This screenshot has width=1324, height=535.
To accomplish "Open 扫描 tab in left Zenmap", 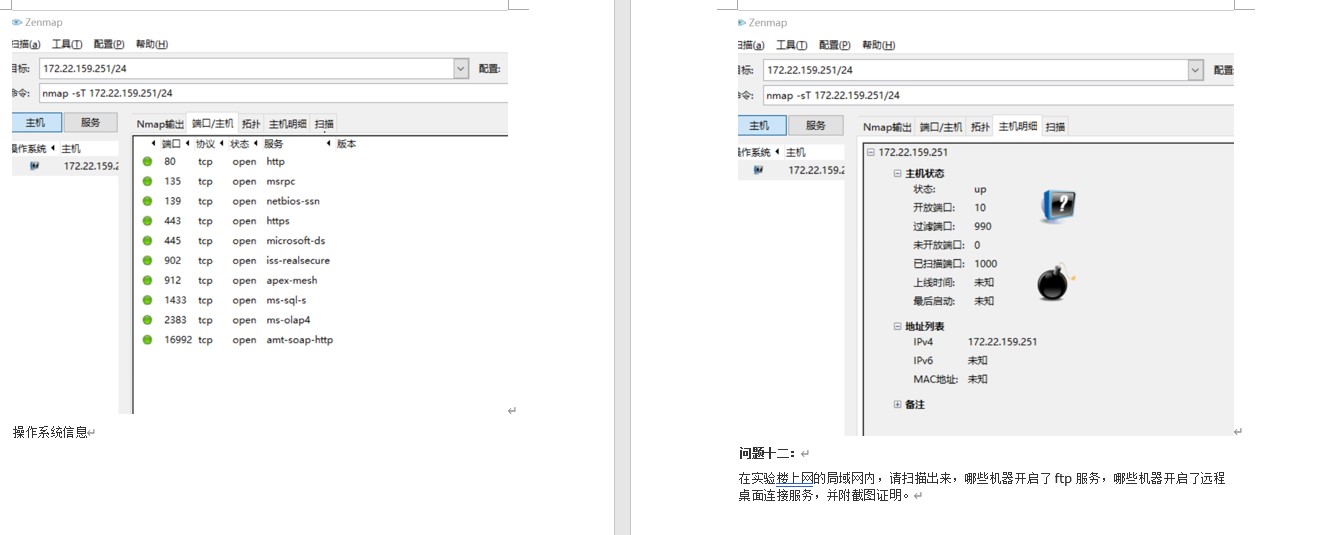I will (x=324, y=124).
